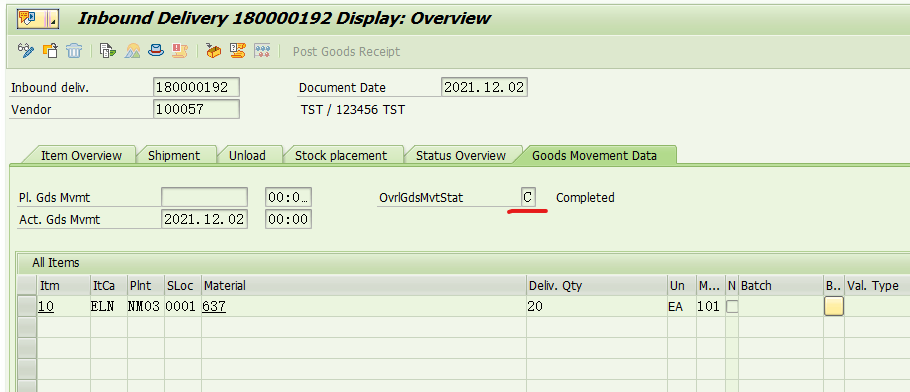This screenshot has width=910, height=392.
Task: Click the serial numbers abacus icon
Action: click(262, 51)
